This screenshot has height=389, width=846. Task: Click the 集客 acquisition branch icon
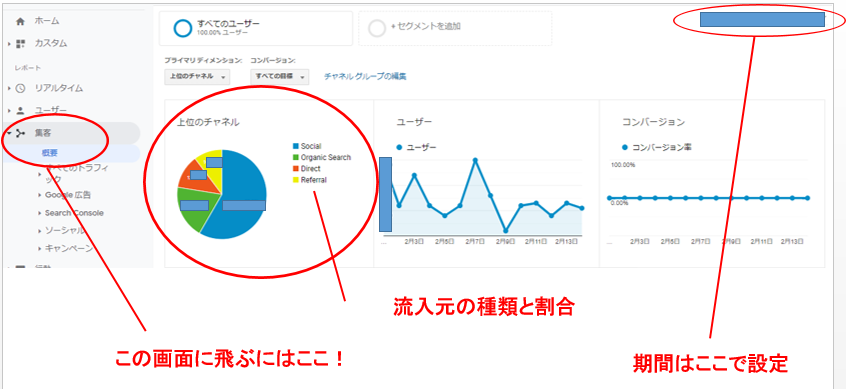21,133
